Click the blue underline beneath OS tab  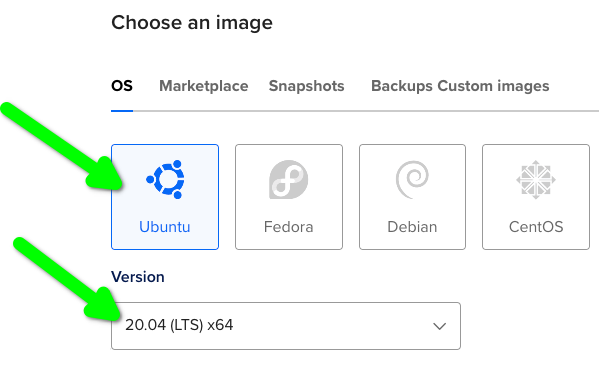[x=122, y=111]
